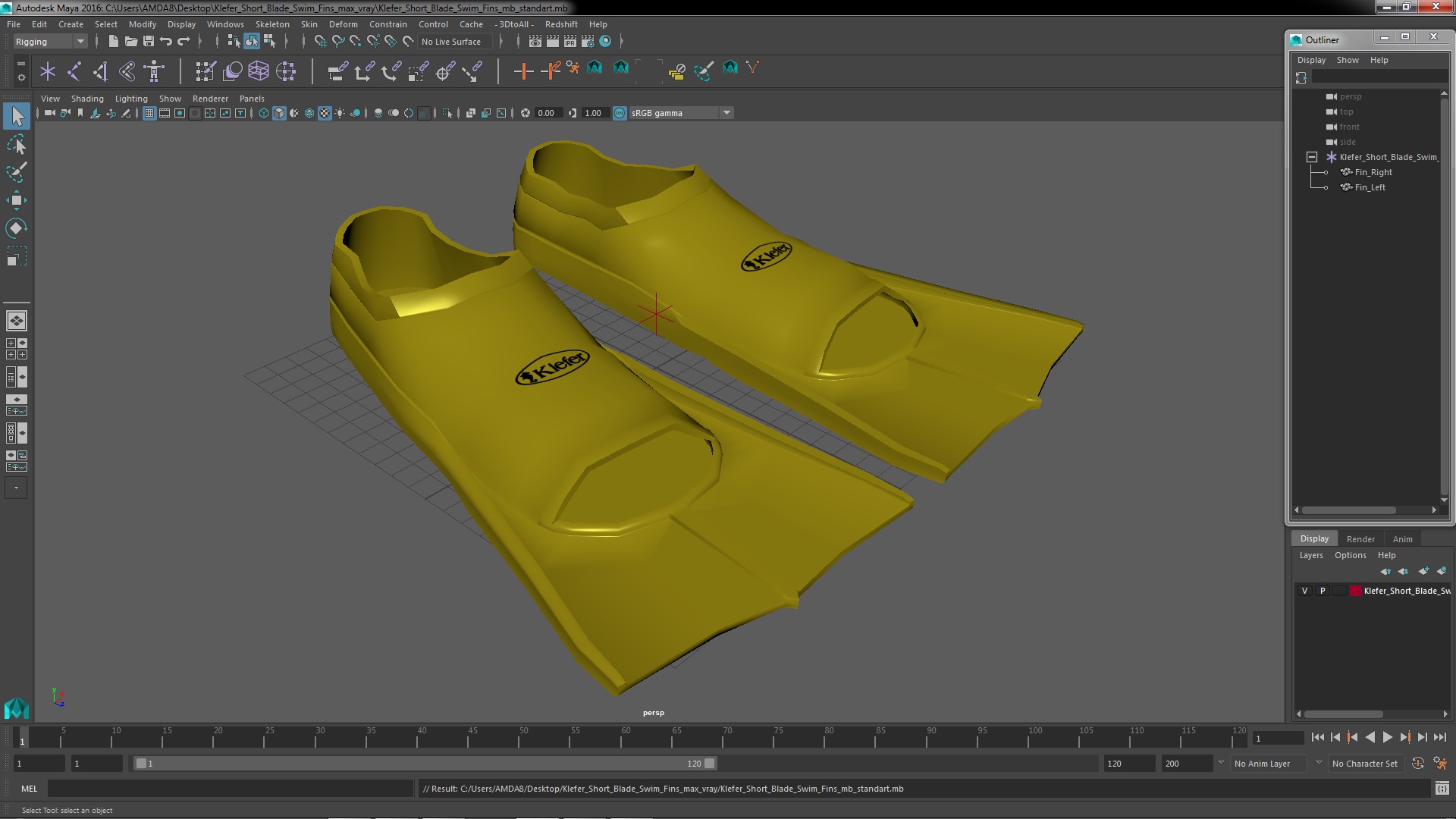Click the red color swatch of the Klefer layer
Image resolution: width=1456 pixels, height=819 pixels.
pos(1355,591)
